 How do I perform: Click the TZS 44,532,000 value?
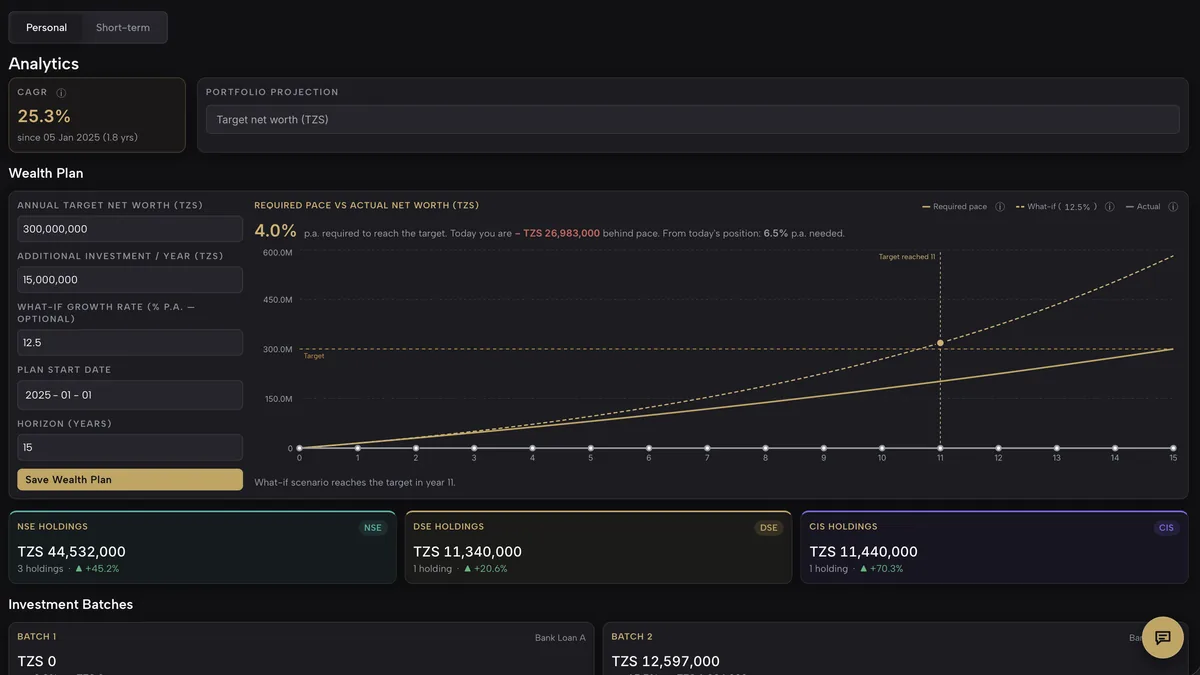pyautogui.click(x=71, y=552)
